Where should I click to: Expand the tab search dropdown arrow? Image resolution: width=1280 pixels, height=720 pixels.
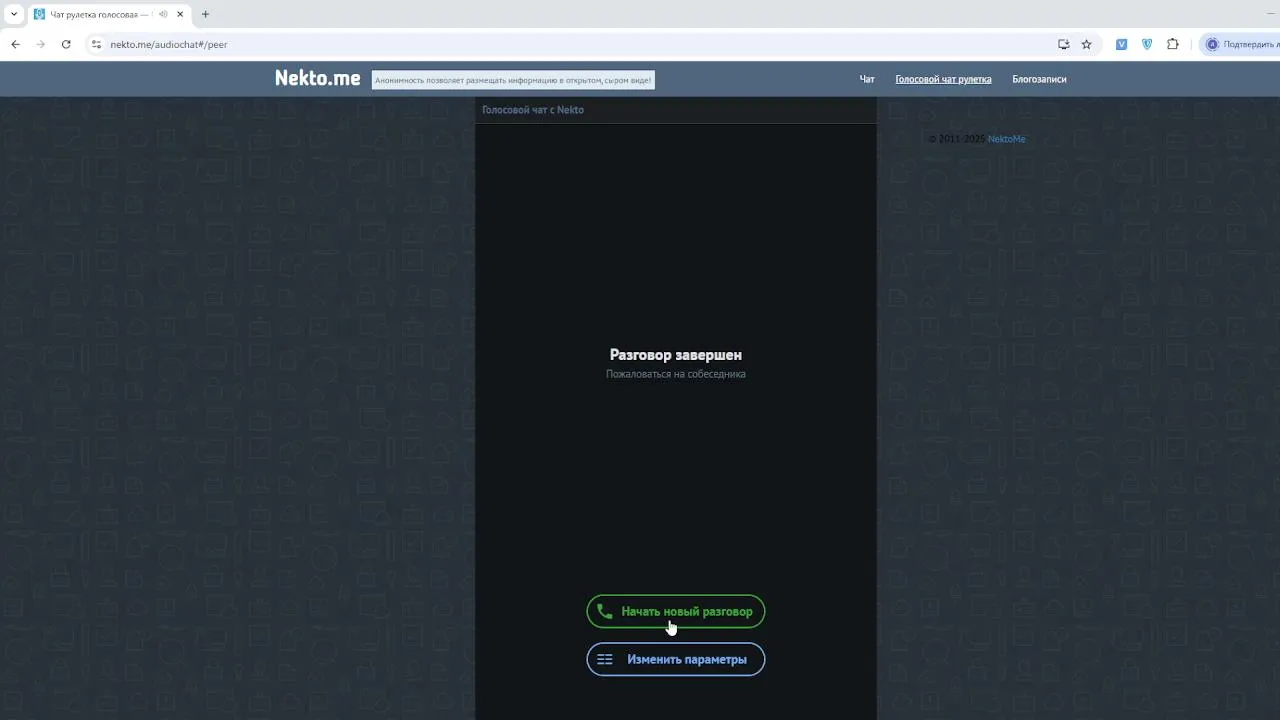13,14
